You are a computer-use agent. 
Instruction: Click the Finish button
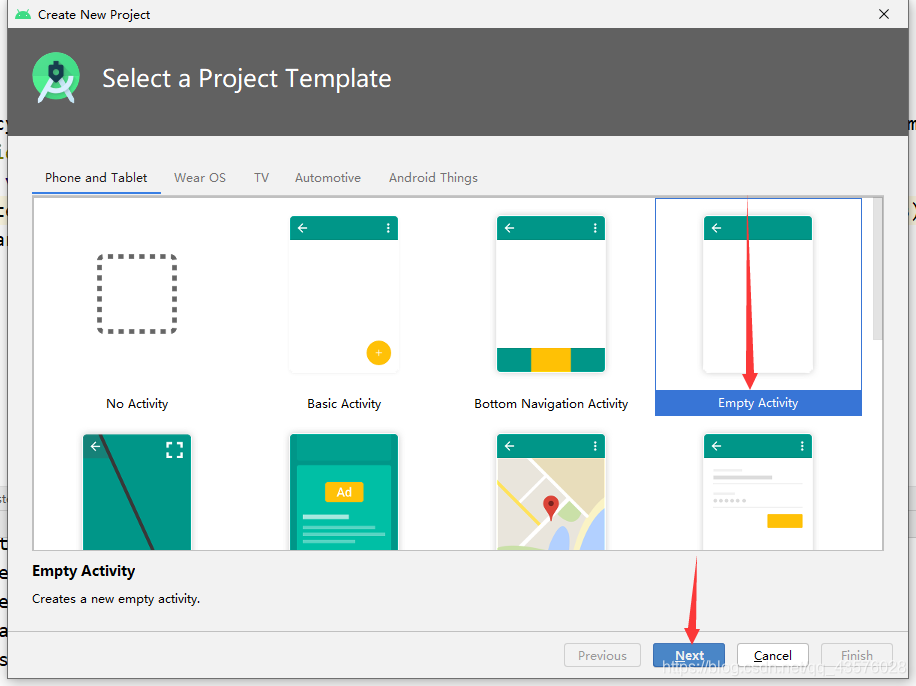[x=856, y=655]
